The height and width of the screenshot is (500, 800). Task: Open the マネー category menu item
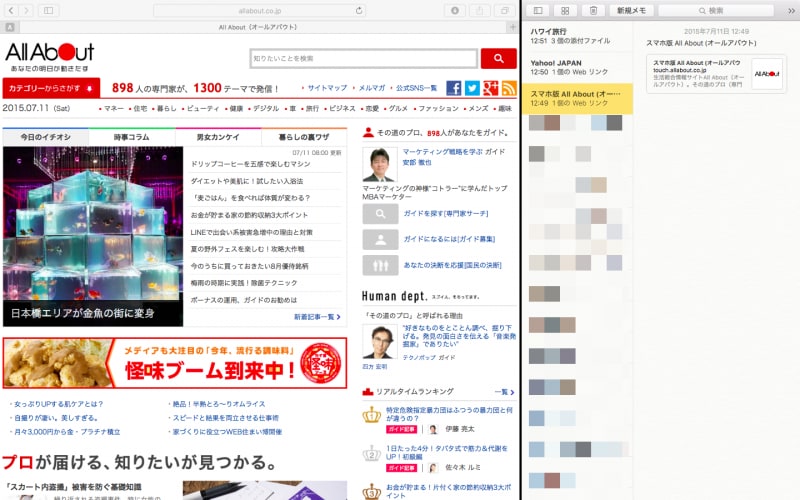tap(114, 108)
